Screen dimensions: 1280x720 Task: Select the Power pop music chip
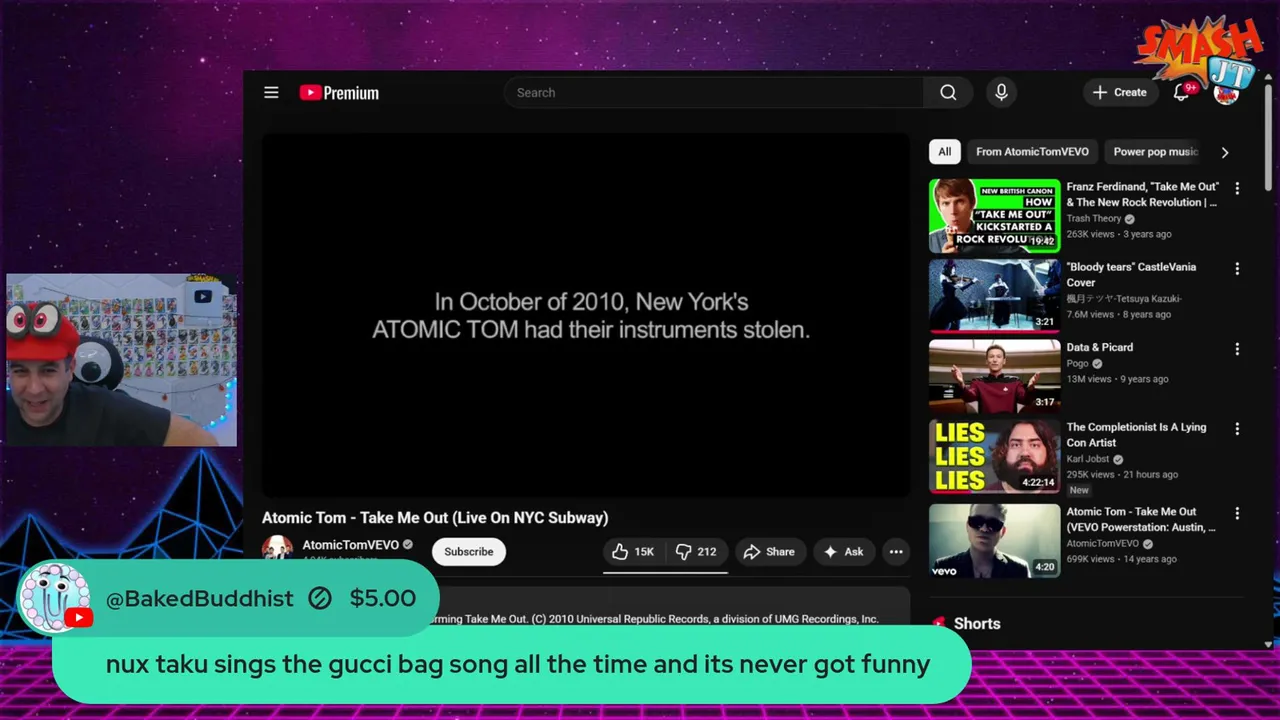coord(1154,151)
